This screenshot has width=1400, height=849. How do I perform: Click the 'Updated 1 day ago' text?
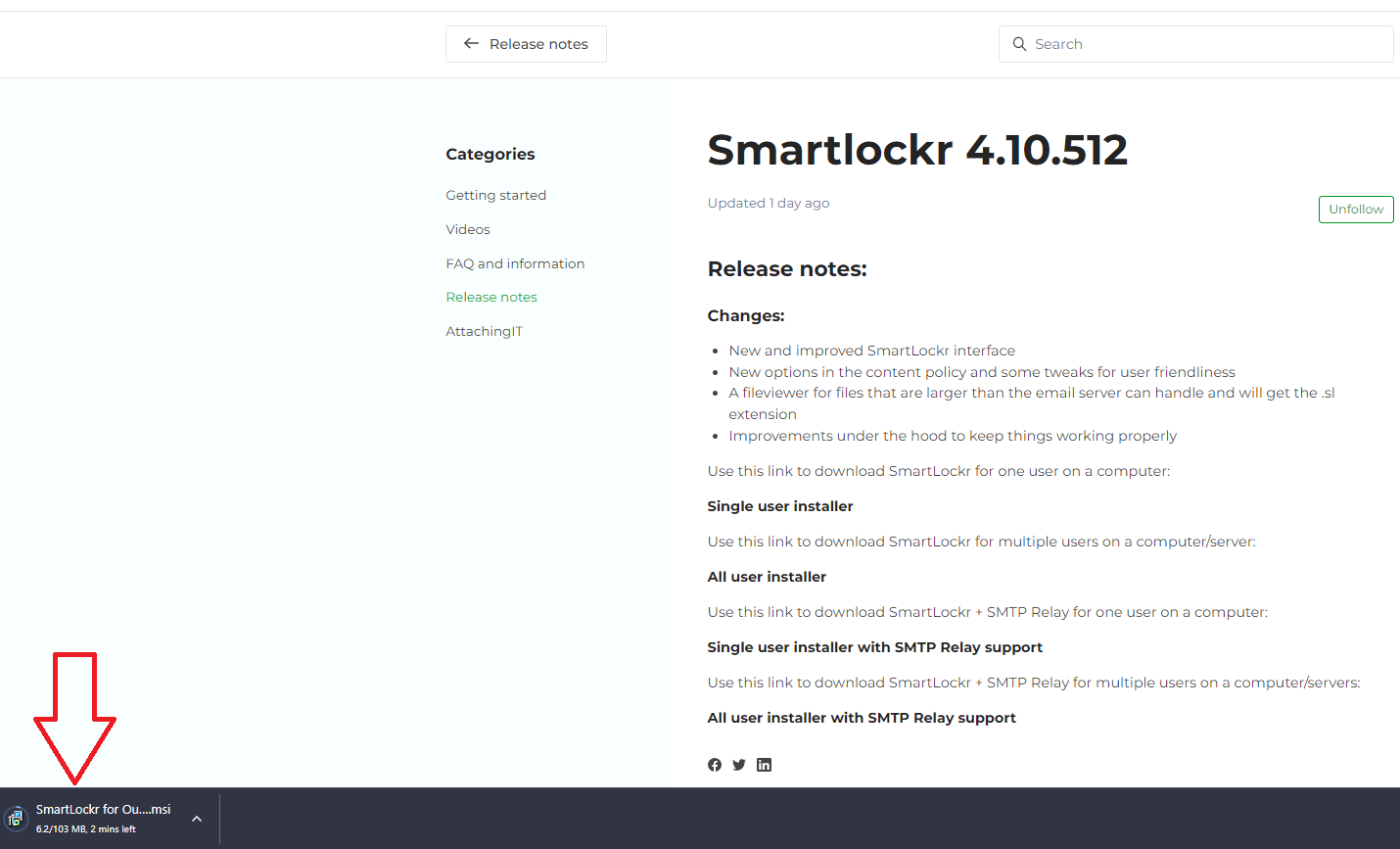[769, 203]
